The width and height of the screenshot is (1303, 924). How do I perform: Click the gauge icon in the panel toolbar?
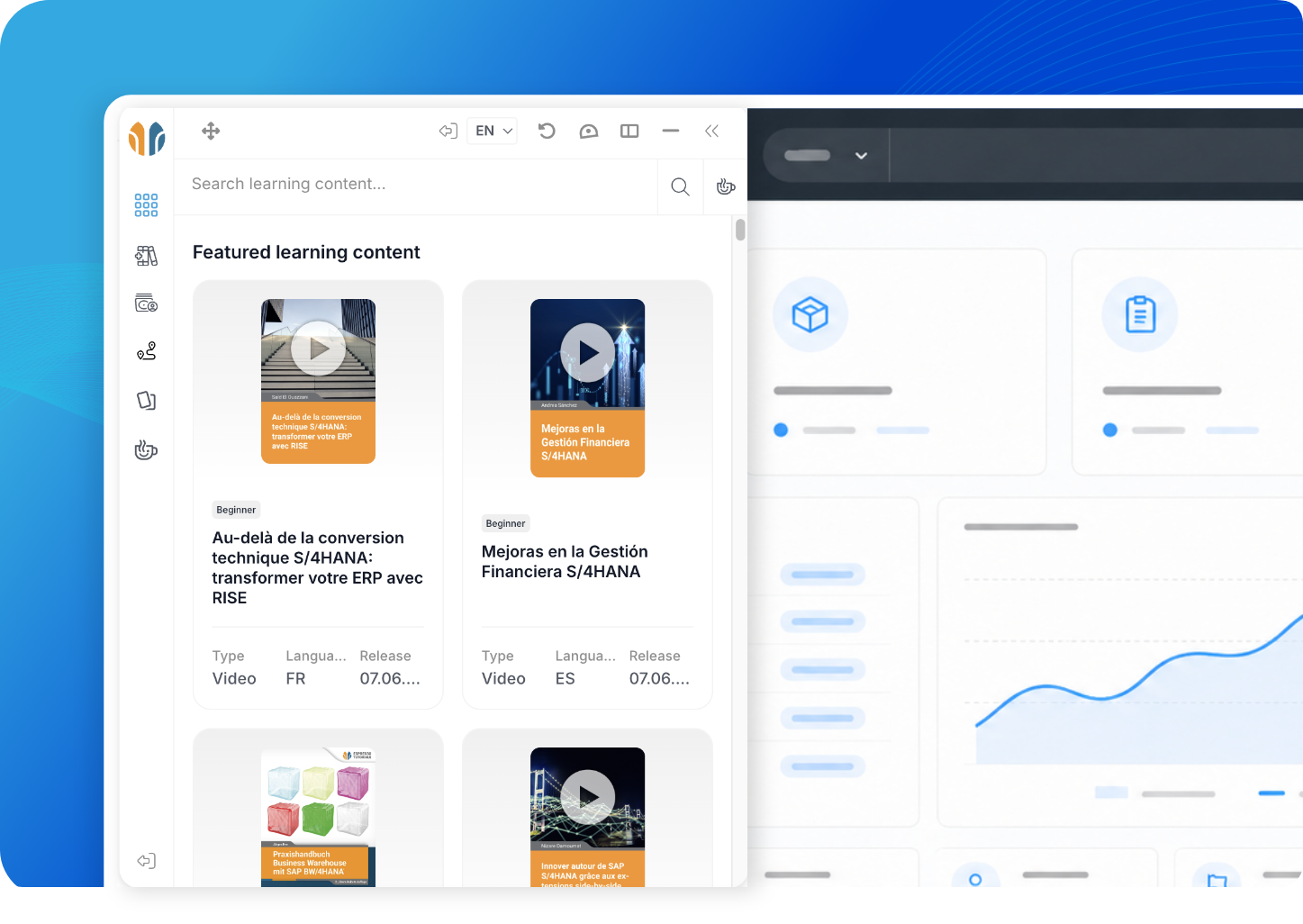pos(589,131)
